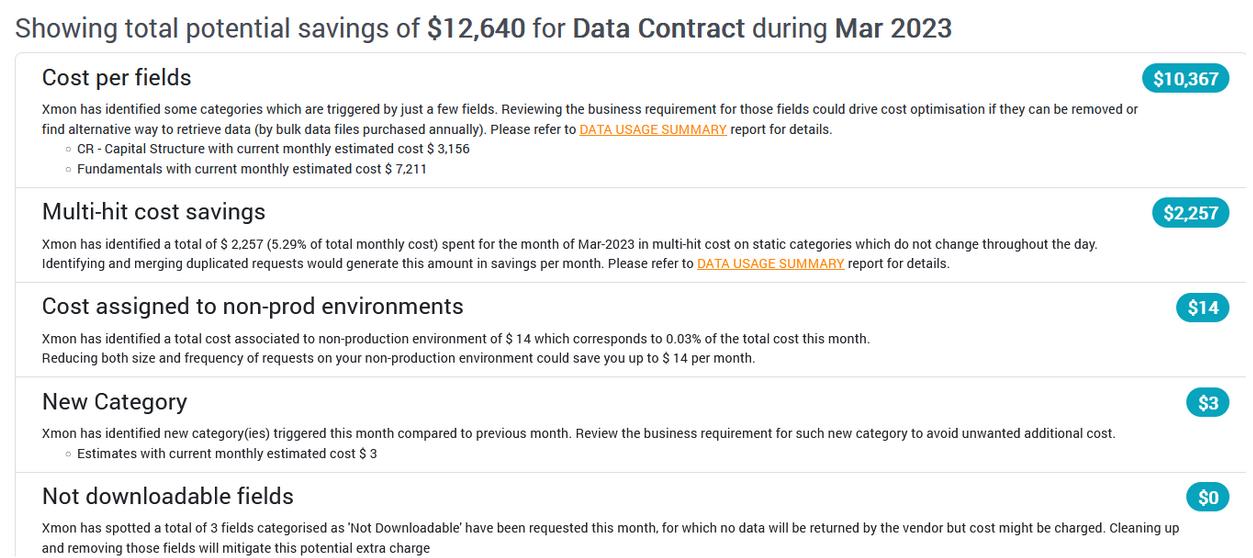Click the Data Contract text in title
1253x558 pixels.
click(658, 28)
